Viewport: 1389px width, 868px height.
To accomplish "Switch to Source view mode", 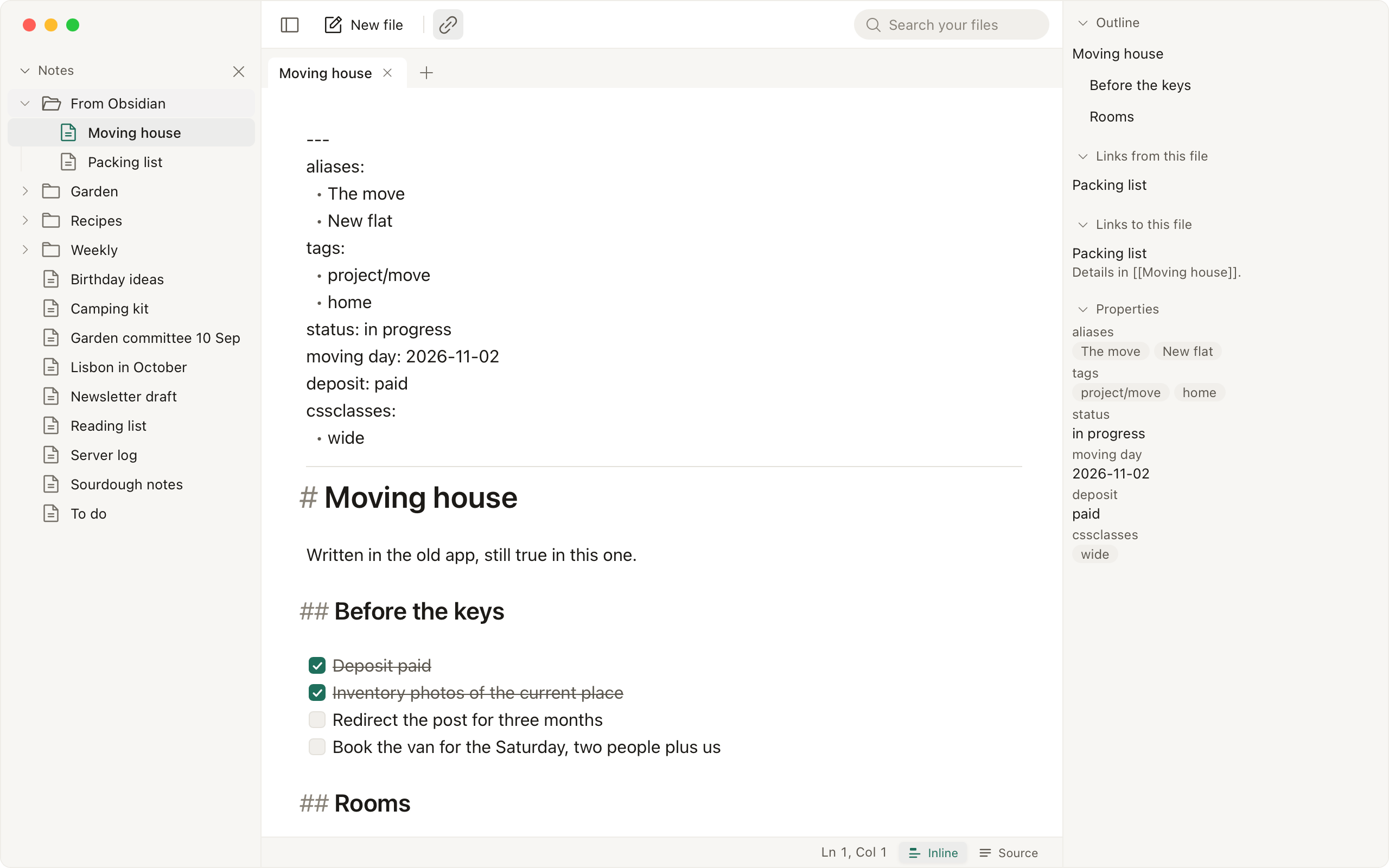I will 1009,852.
